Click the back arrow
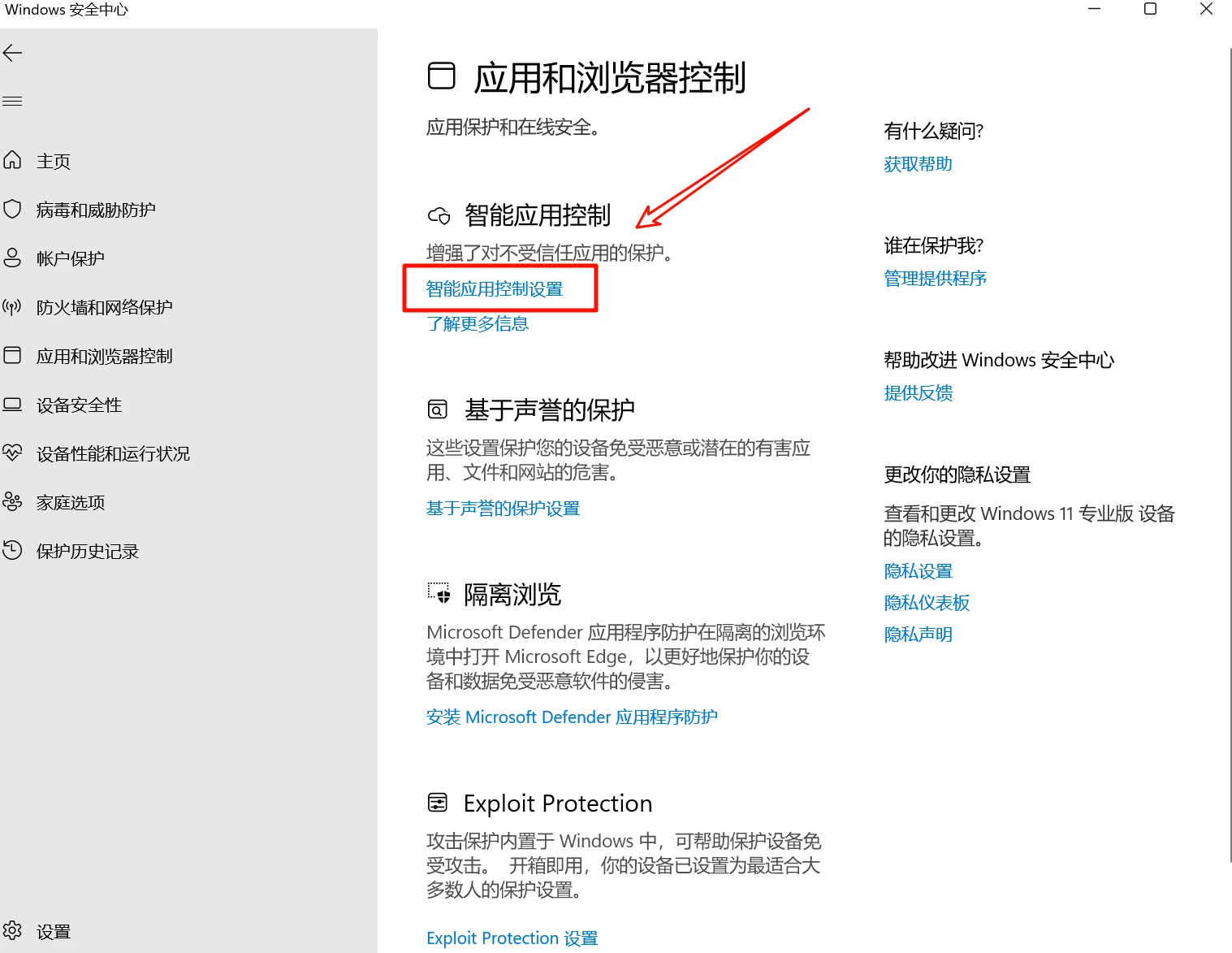 (12, 53)
